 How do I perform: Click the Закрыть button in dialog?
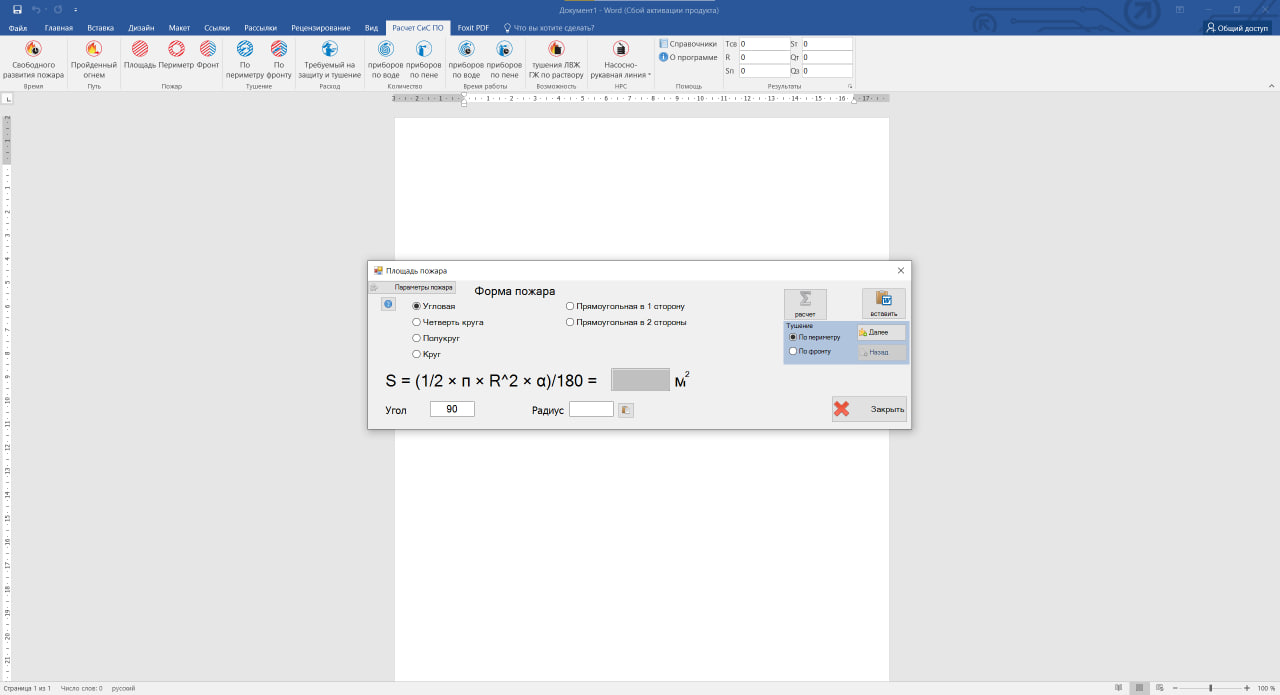pos(869,409)
